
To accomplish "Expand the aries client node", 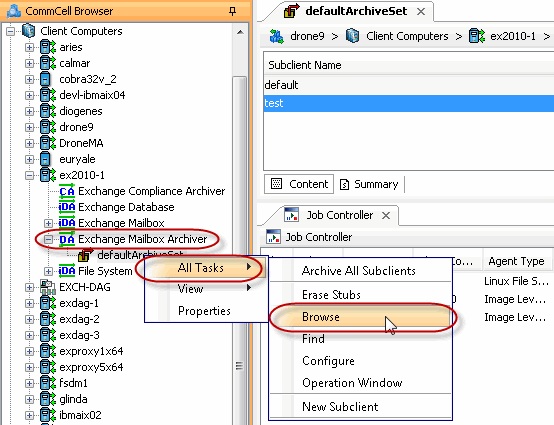I will coord(30,47).
